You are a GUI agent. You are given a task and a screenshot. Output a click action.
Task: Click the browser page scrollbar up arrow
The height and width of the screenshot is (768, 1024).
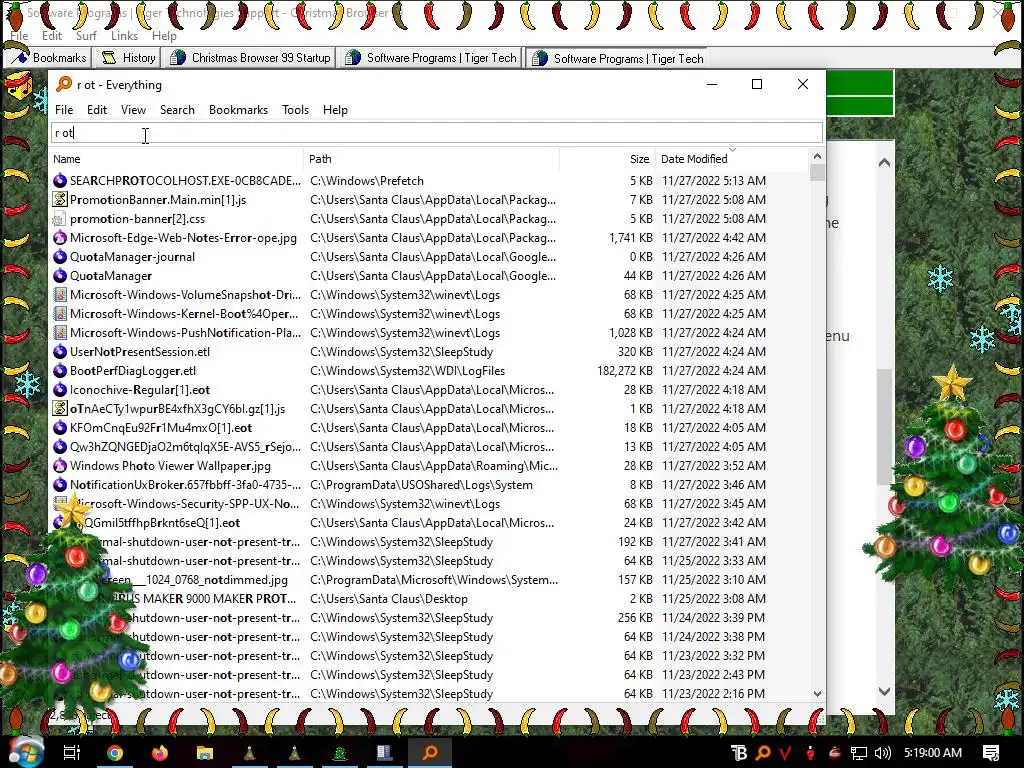coord(884,162)
